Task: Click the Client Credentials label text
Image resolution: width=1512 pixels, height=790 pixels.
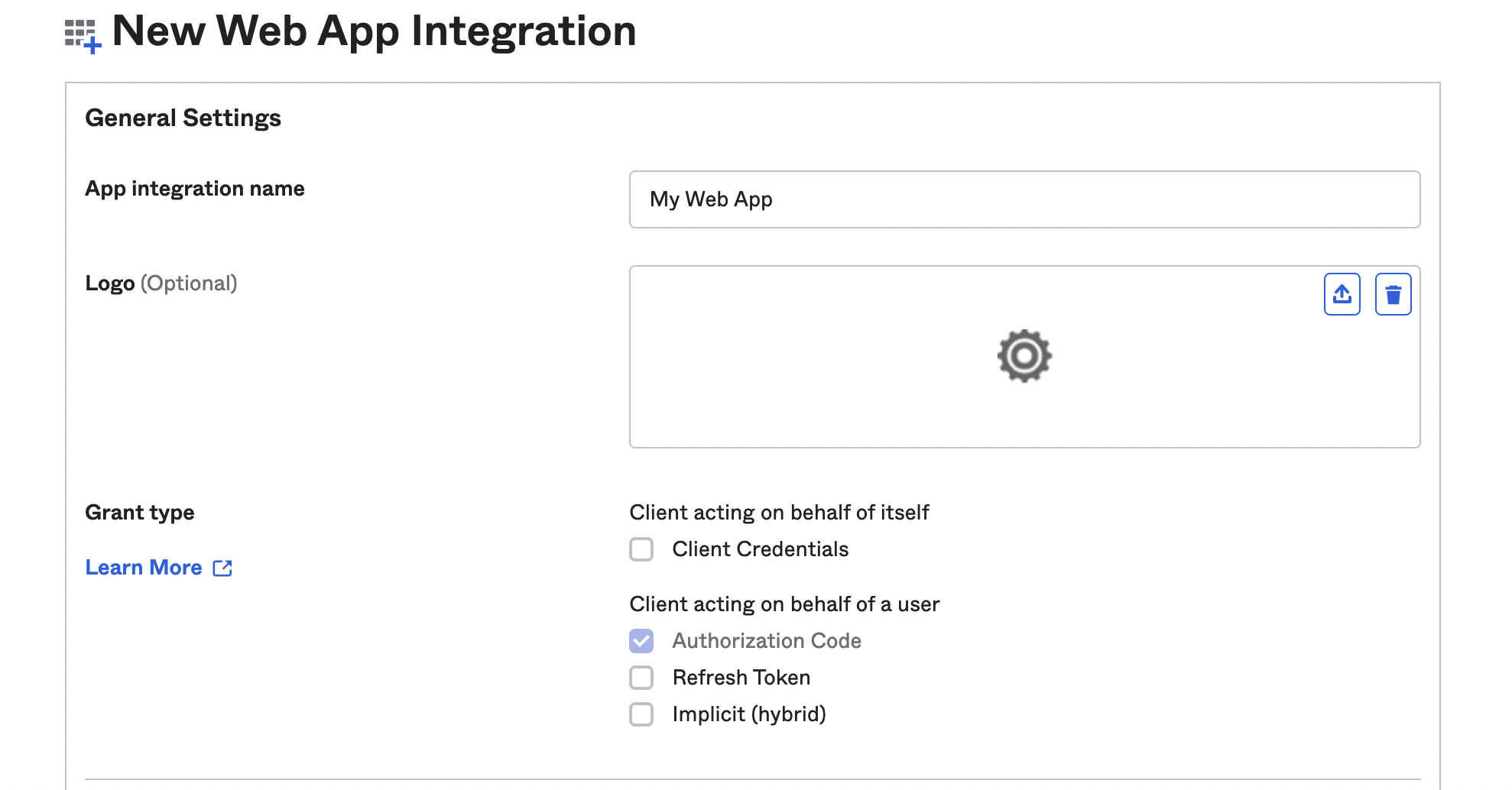Action: pos(760,549)
